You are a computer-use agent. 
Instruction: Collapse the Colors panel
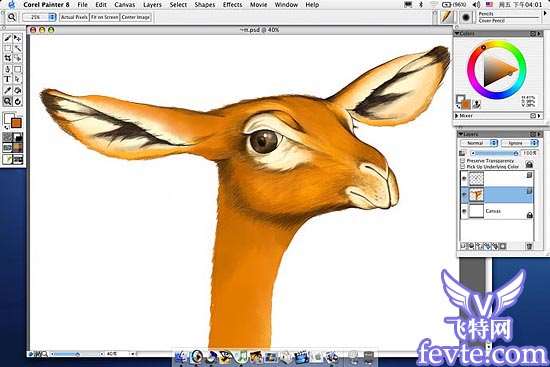click(457, 33)
